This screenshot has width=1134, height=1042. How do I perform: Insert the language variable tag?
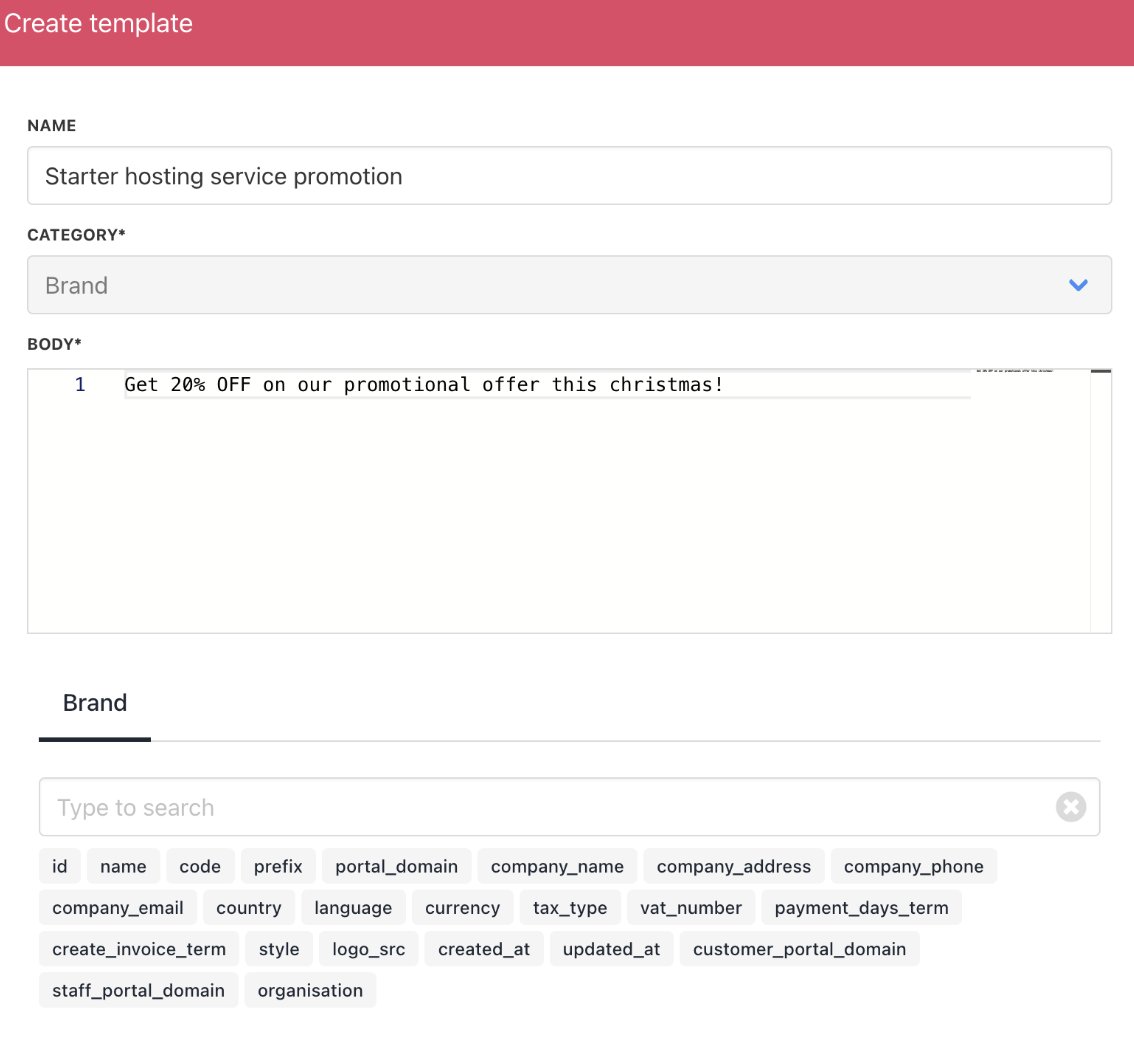click(353, 908)
